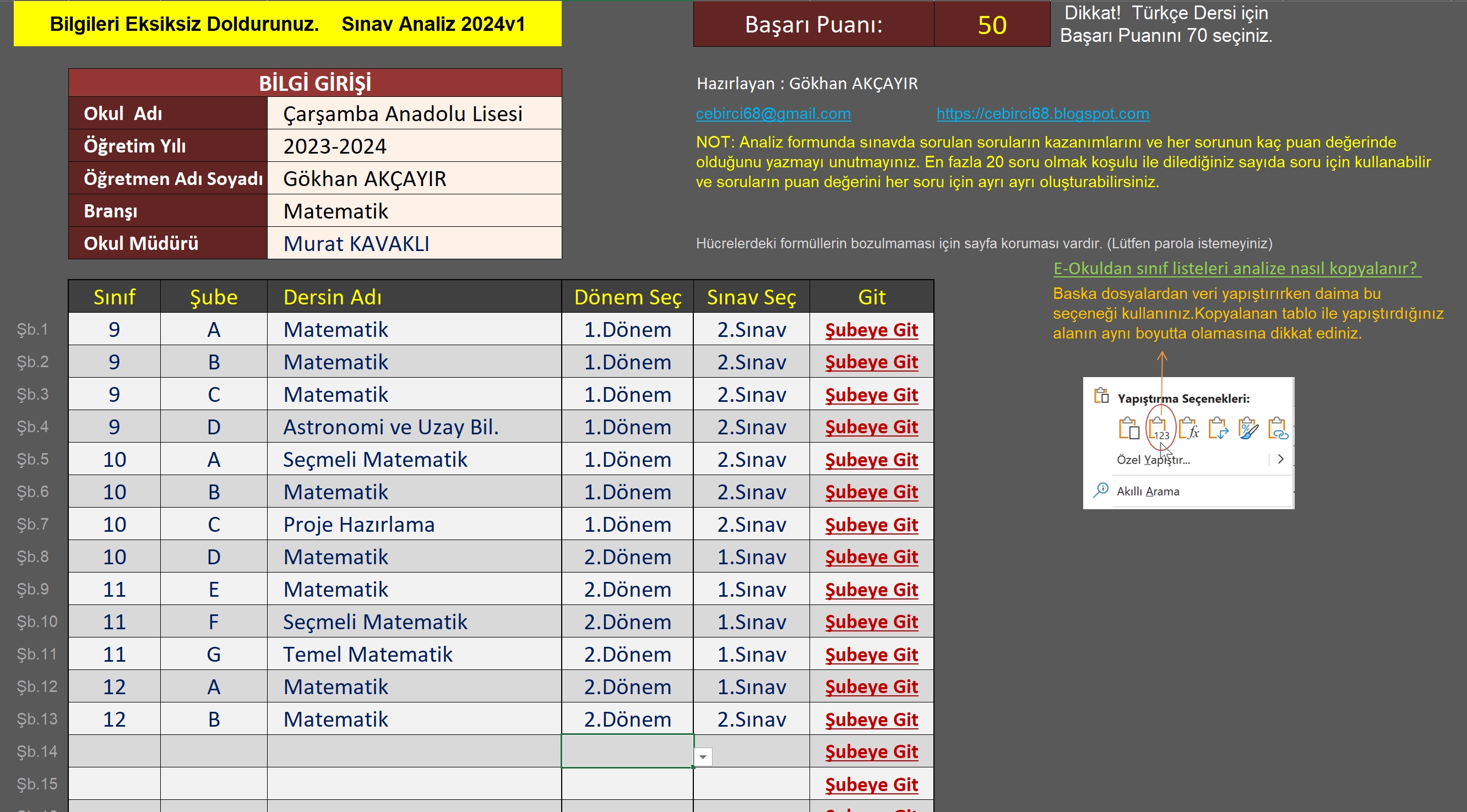Open E-Okuldan sınıf listeleri help link
The height and width of the screenshot is (812, 1467).
[x=1236, y=269]
